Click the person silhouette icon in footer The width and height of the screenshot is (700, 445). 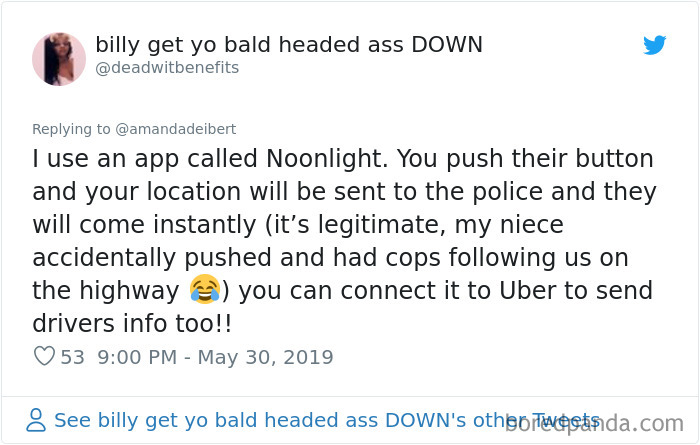tap(36, 420)
